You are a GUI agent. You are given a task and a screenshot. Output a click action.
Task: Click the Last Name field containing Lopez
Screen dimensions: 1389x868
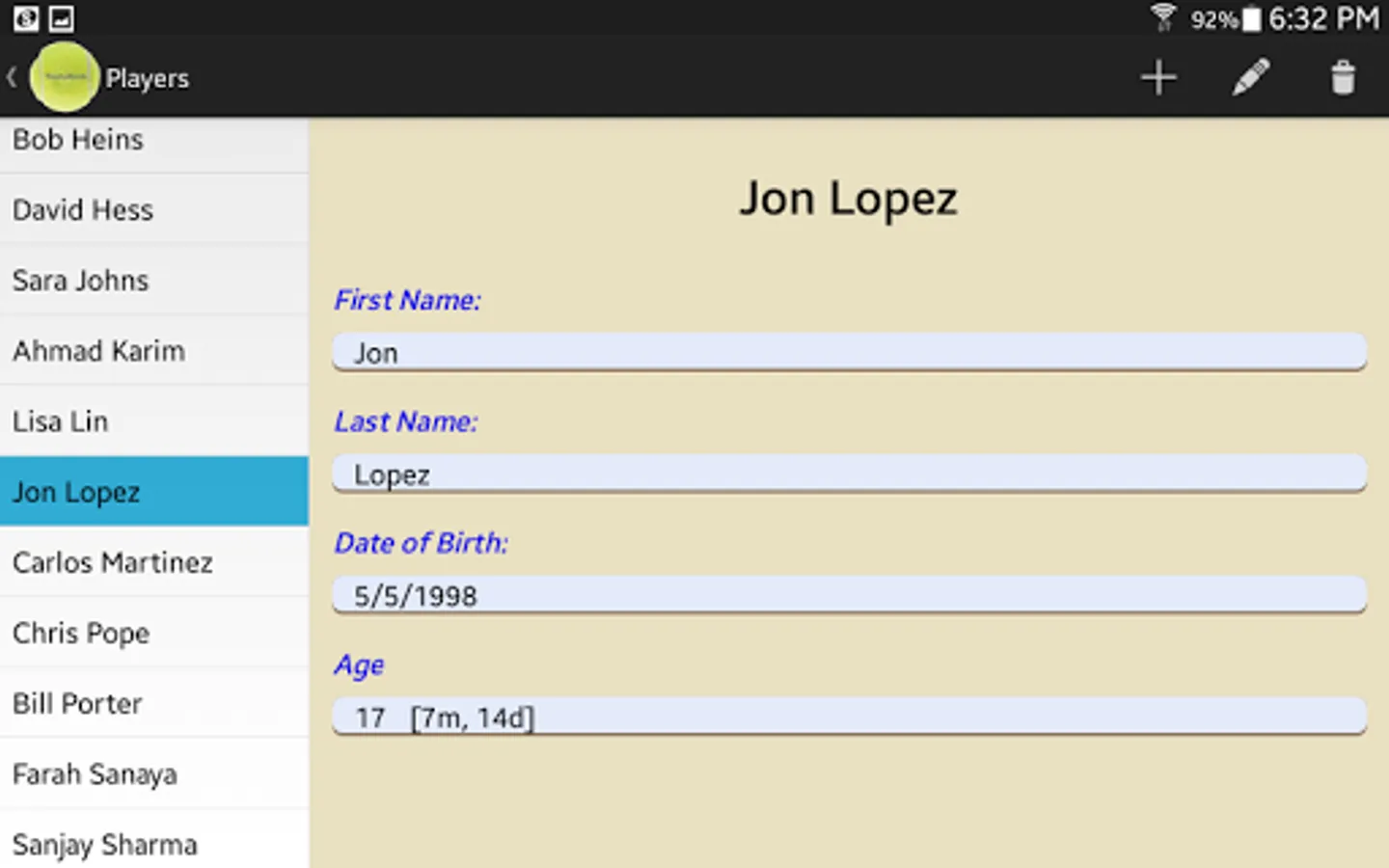849,475
